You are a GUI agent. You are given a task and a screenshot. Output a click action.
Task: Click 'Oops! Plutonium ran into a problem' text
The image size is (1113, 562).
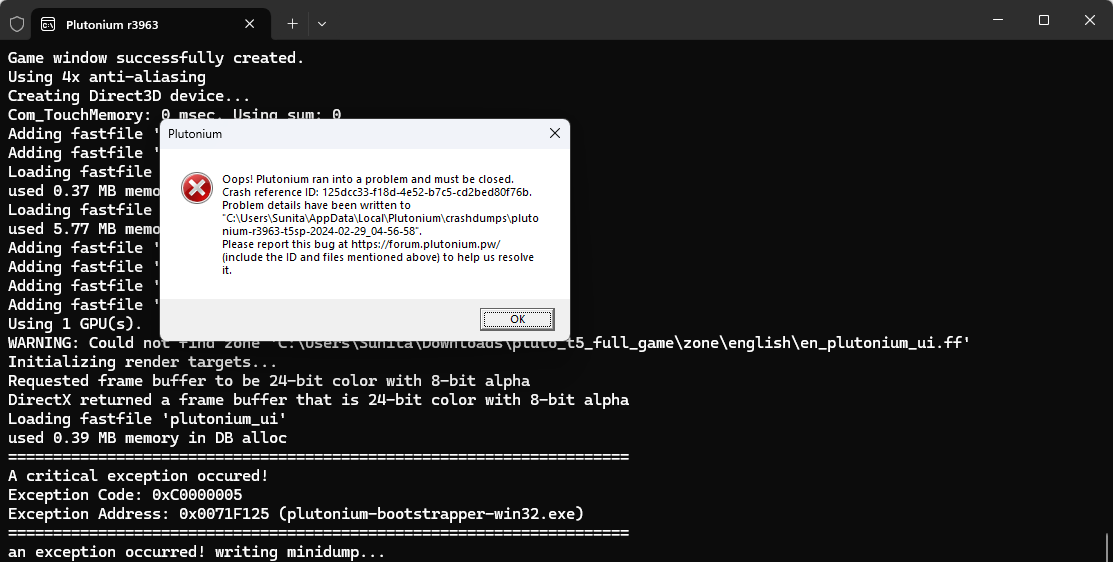pyautogui.click(x=368, y=180)
